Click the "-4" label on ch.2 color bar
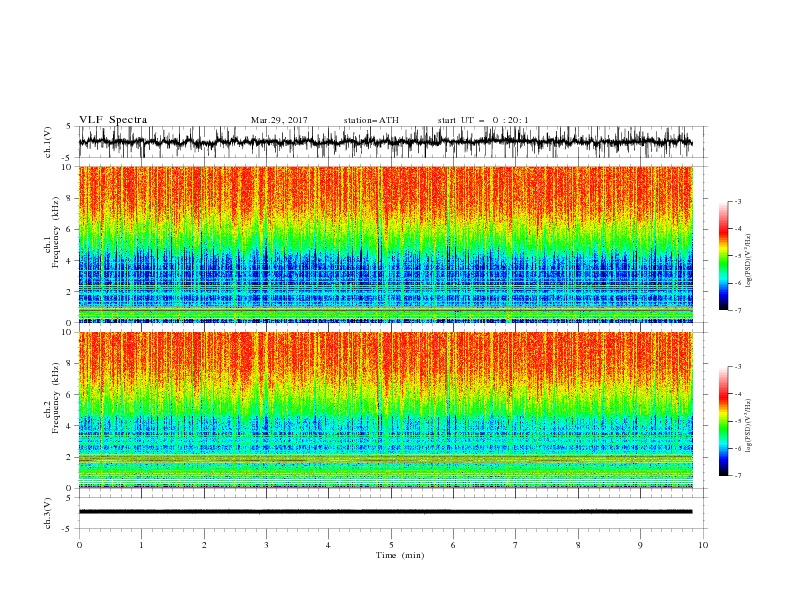792x612 pixels. [x=738, y=394]
